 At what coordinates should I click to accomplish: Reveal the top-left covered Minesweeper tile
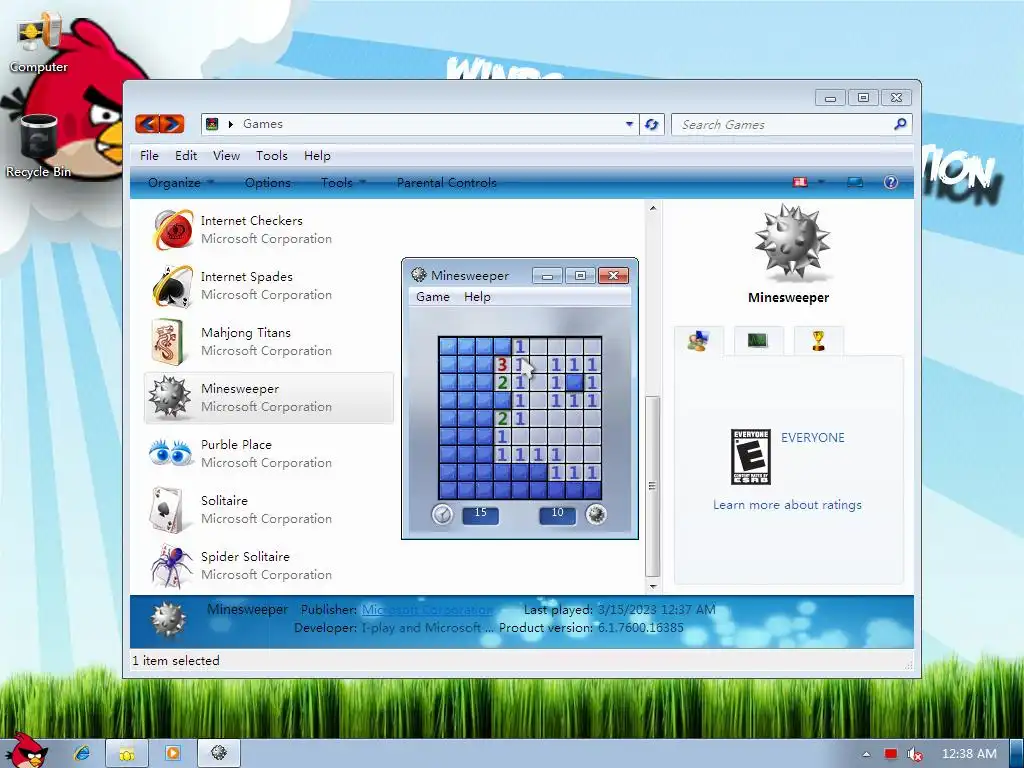(x=448, y=346)
